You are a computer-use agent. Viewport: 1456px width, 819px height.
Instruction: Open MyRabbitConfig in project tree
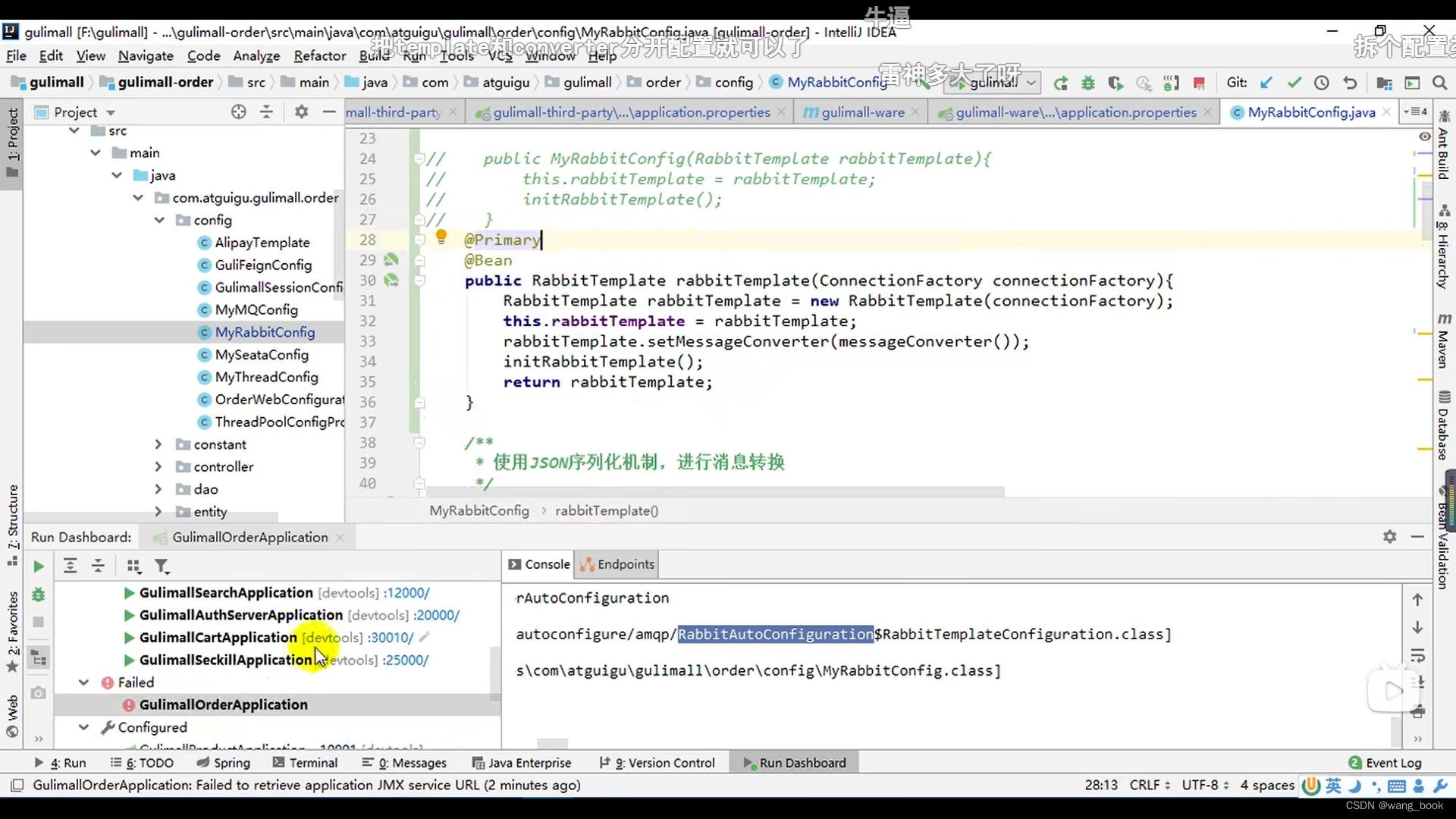[x=265, y=332]
